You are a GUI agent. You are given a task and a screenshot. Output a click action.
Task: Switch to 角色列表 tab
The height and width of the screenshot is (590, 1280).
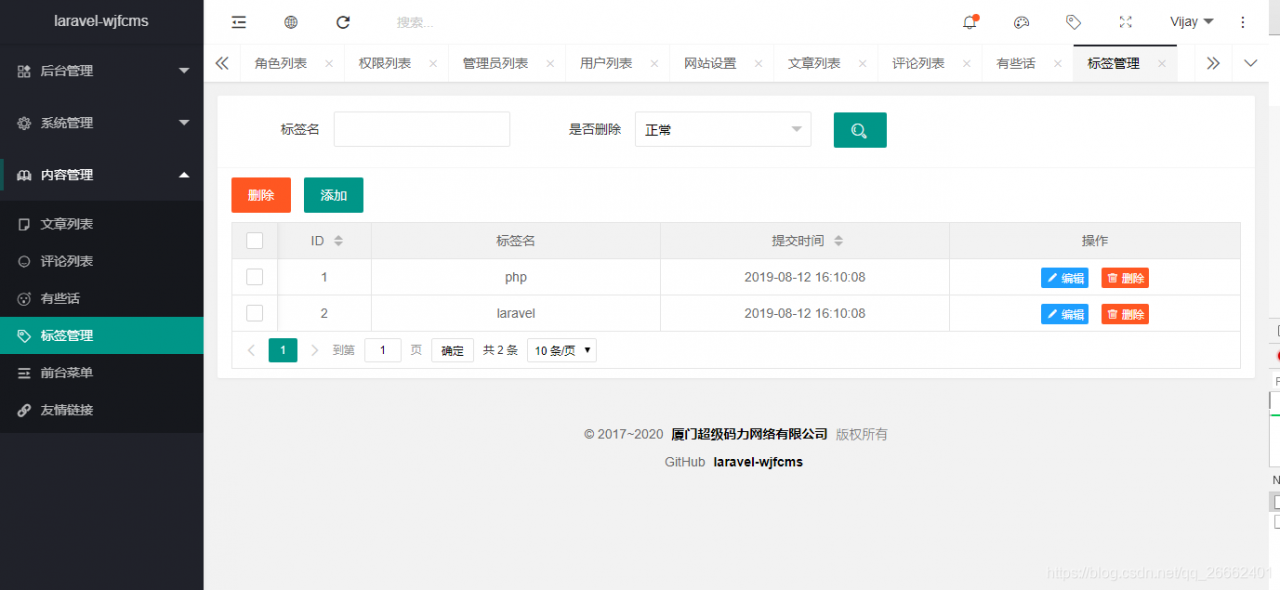281,63
